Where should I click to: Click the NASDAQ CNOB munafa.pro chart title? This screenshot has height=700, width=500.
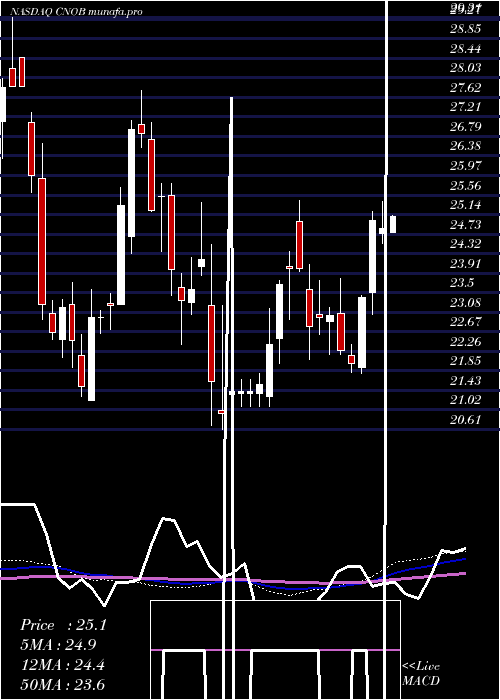76,12
